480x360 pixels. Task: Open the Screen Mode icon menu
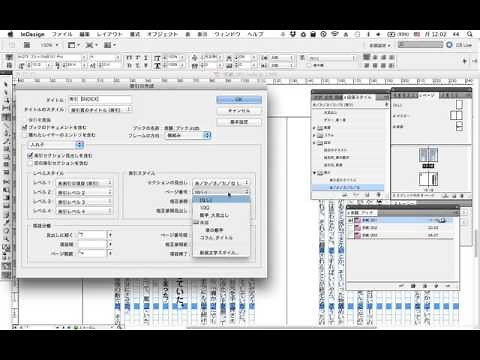(x=91, y=45)
